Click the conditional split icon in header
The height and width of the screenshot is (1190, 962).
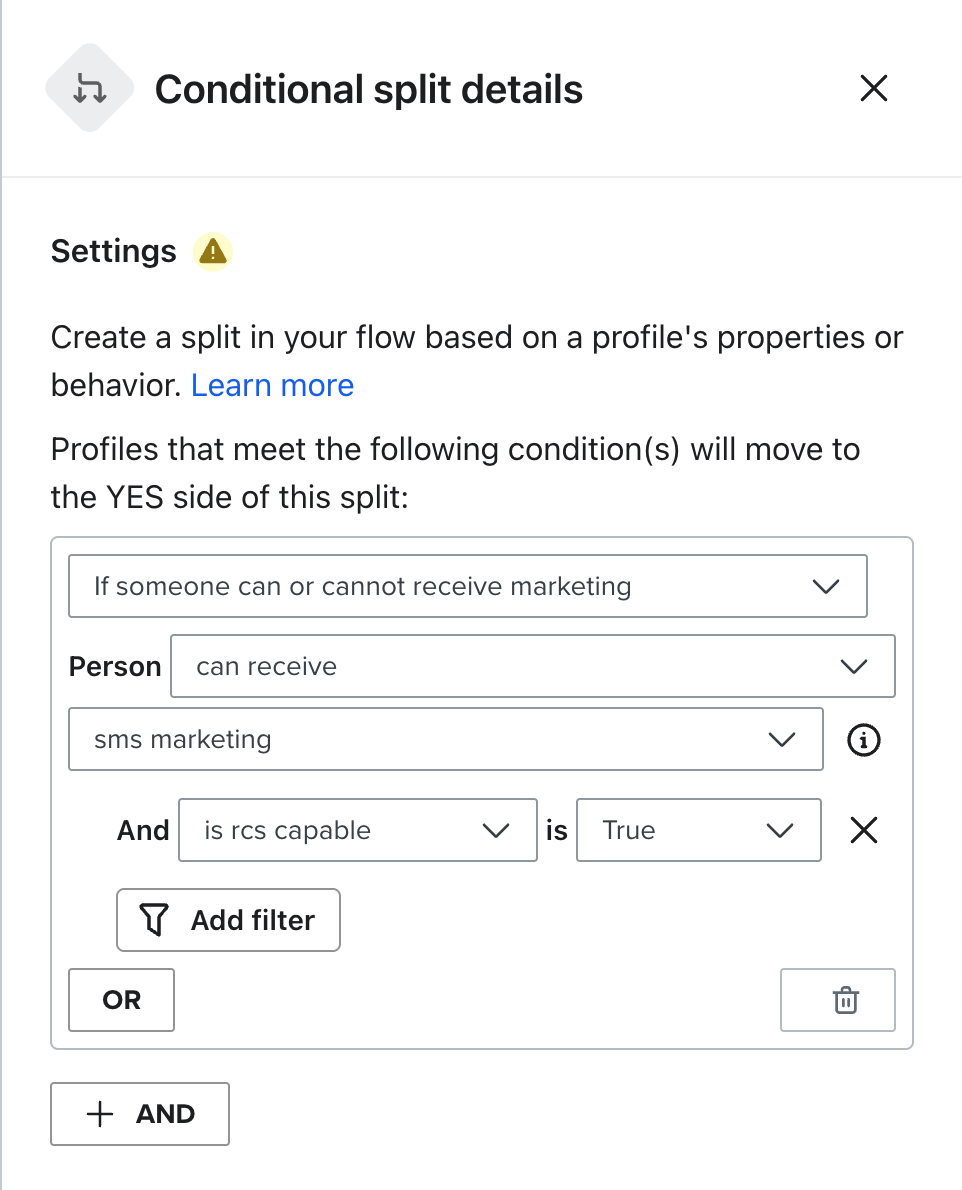(x=90, y=89)
